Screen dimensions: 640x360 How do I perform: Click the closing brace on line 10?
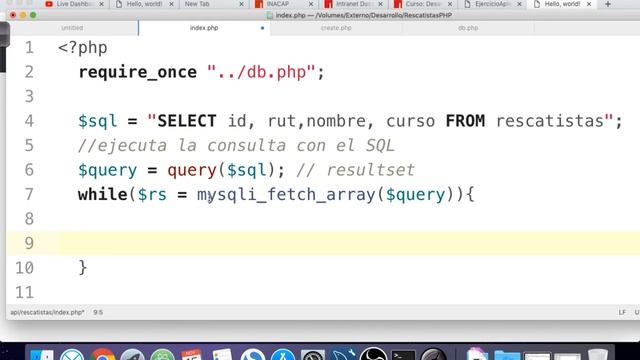(83, 268)
